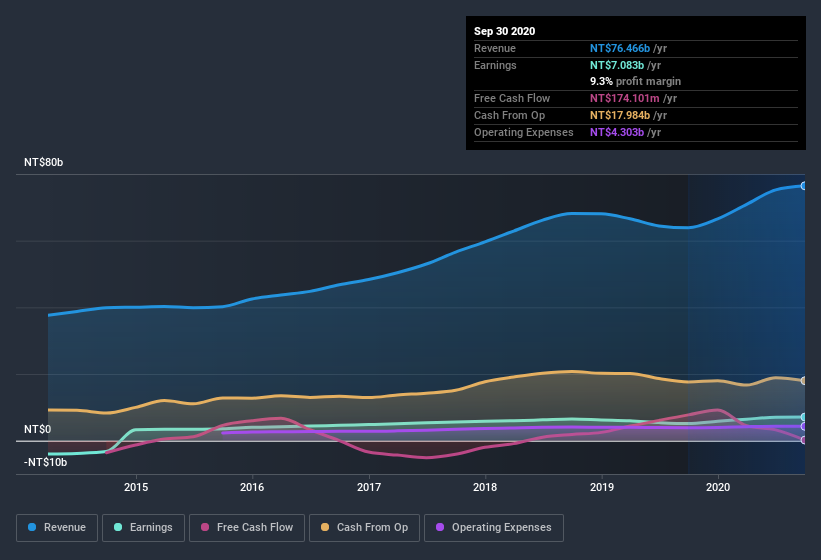The image size is (821, 560).
Task: Click the 2018 x-axis label
Action: (485, 487)
